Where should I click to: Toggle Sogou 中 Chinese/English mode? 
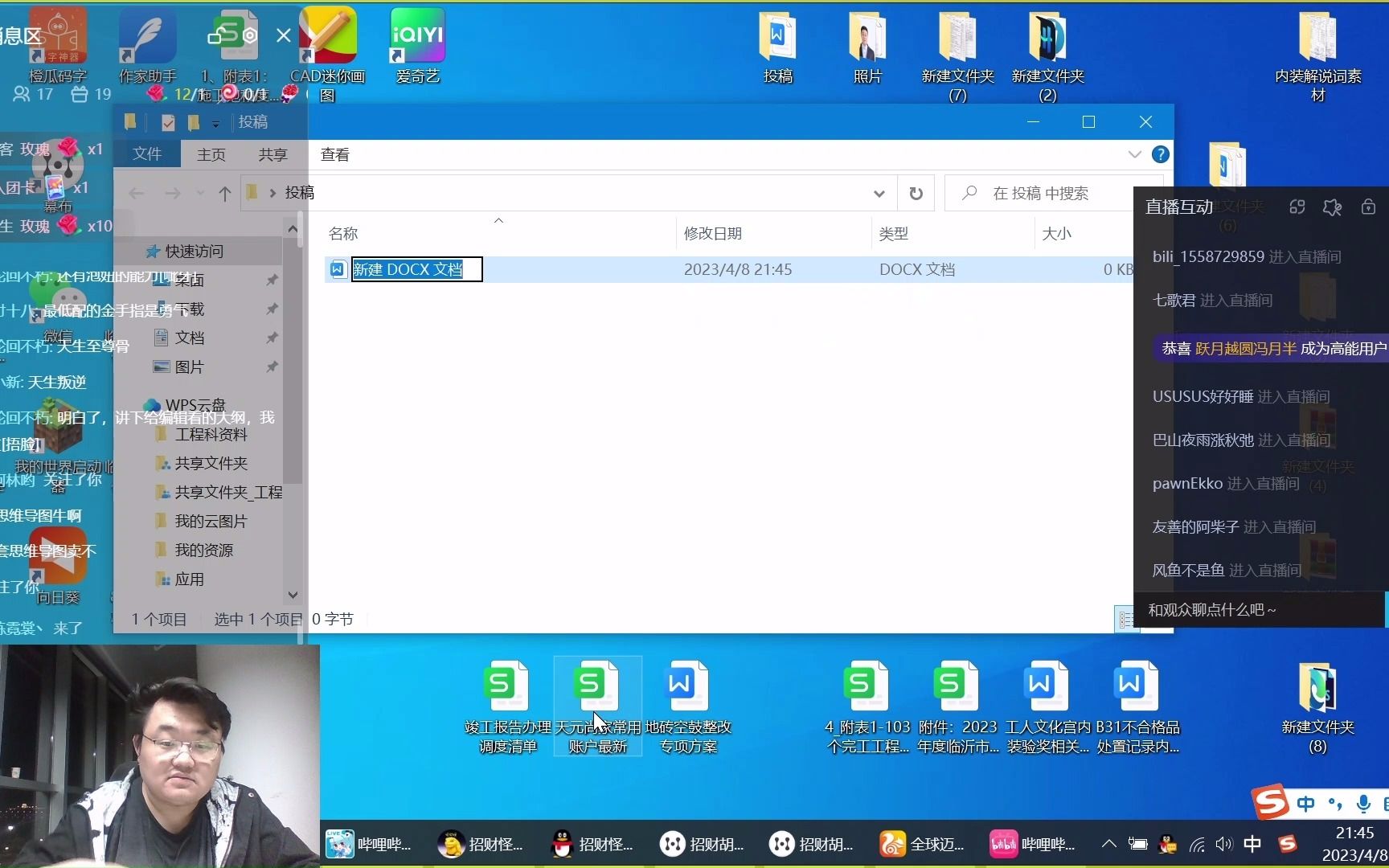coord(1305,803)
